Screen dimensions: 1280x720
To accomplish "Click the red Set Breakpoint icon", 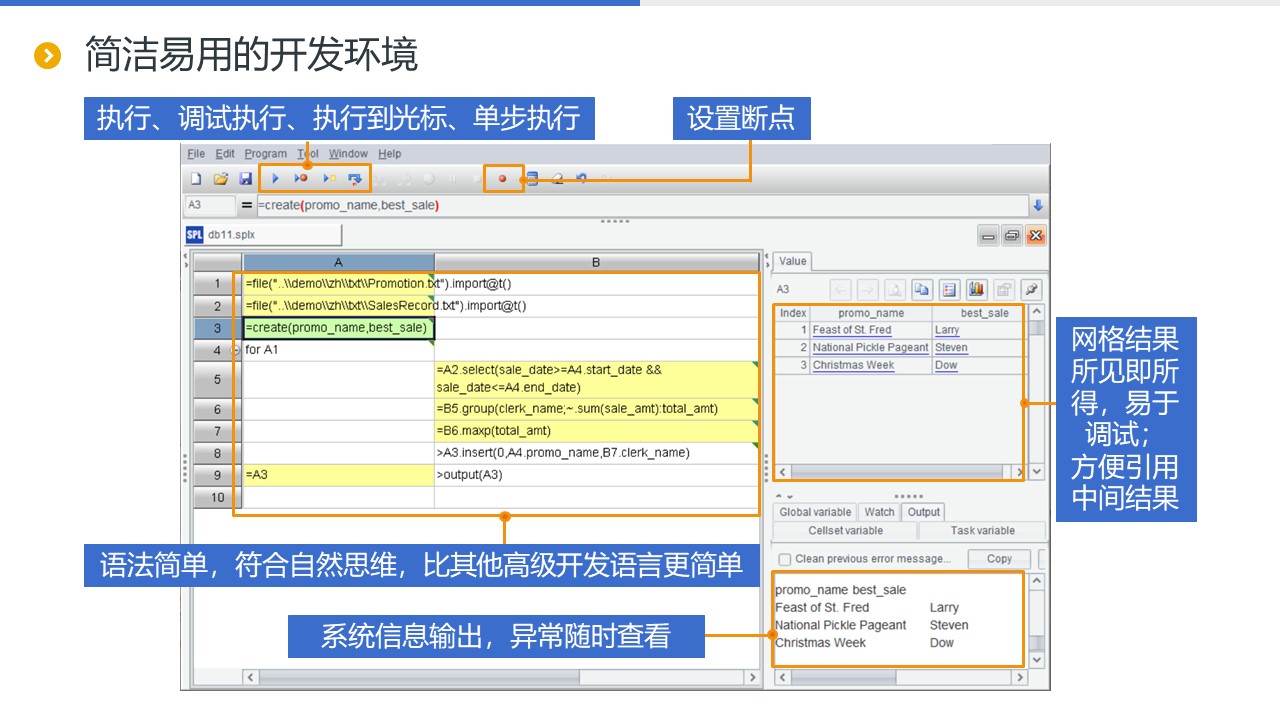I will [x=502, y=179].
